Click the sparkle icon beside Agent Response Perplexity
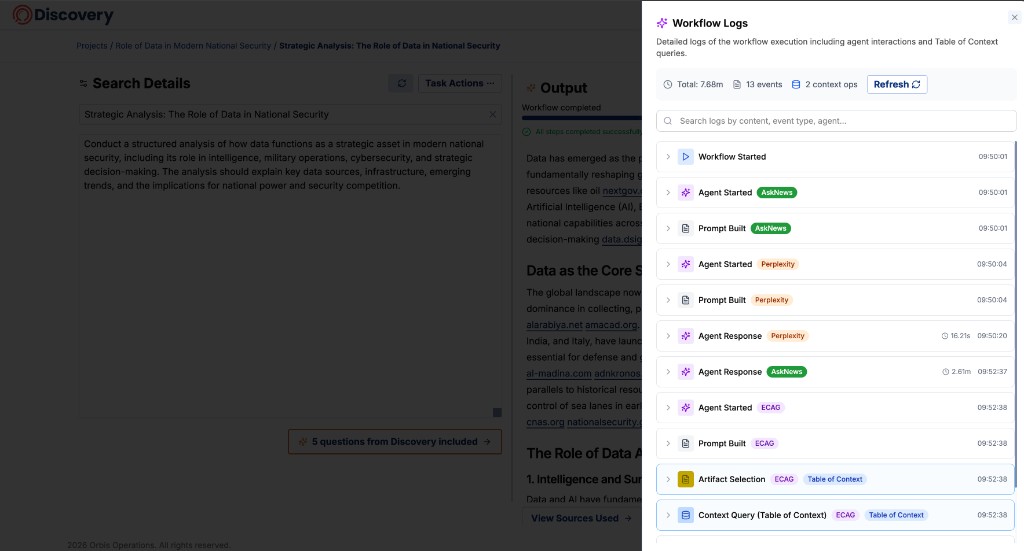Screen dimensions: 1024x551 (x=685, y=336)
